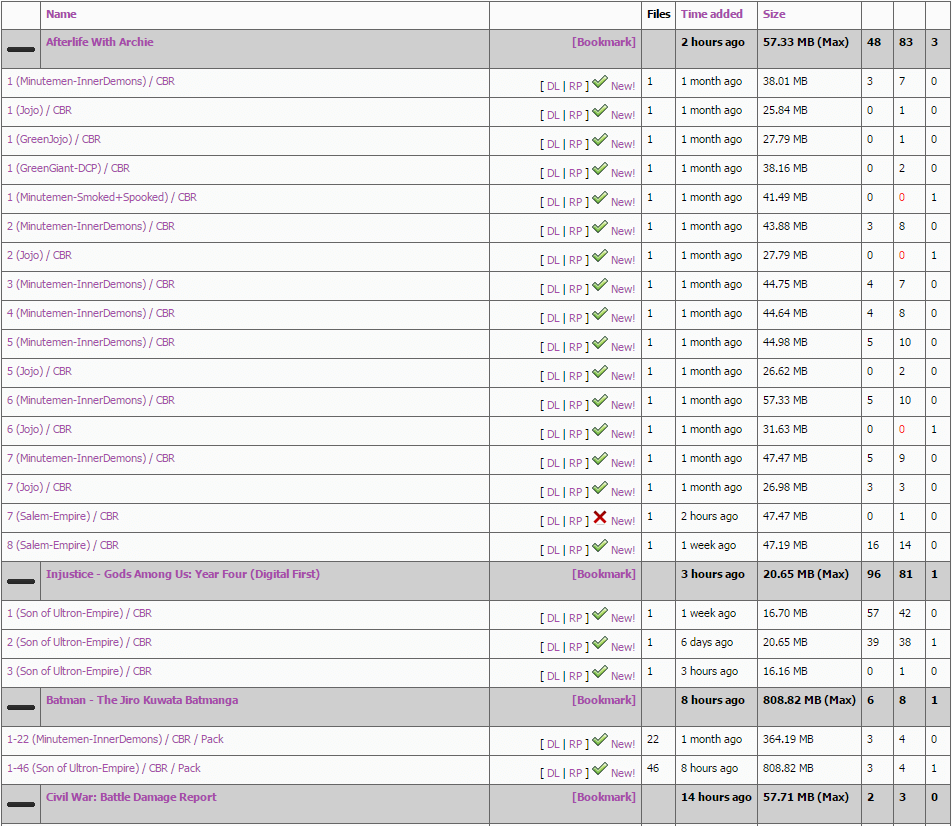952x826 pixels.
Task: Click green checkmark on 1-22 (Minutemen-InnerDemons) Pack row
Action: click(x=600, y=739)
